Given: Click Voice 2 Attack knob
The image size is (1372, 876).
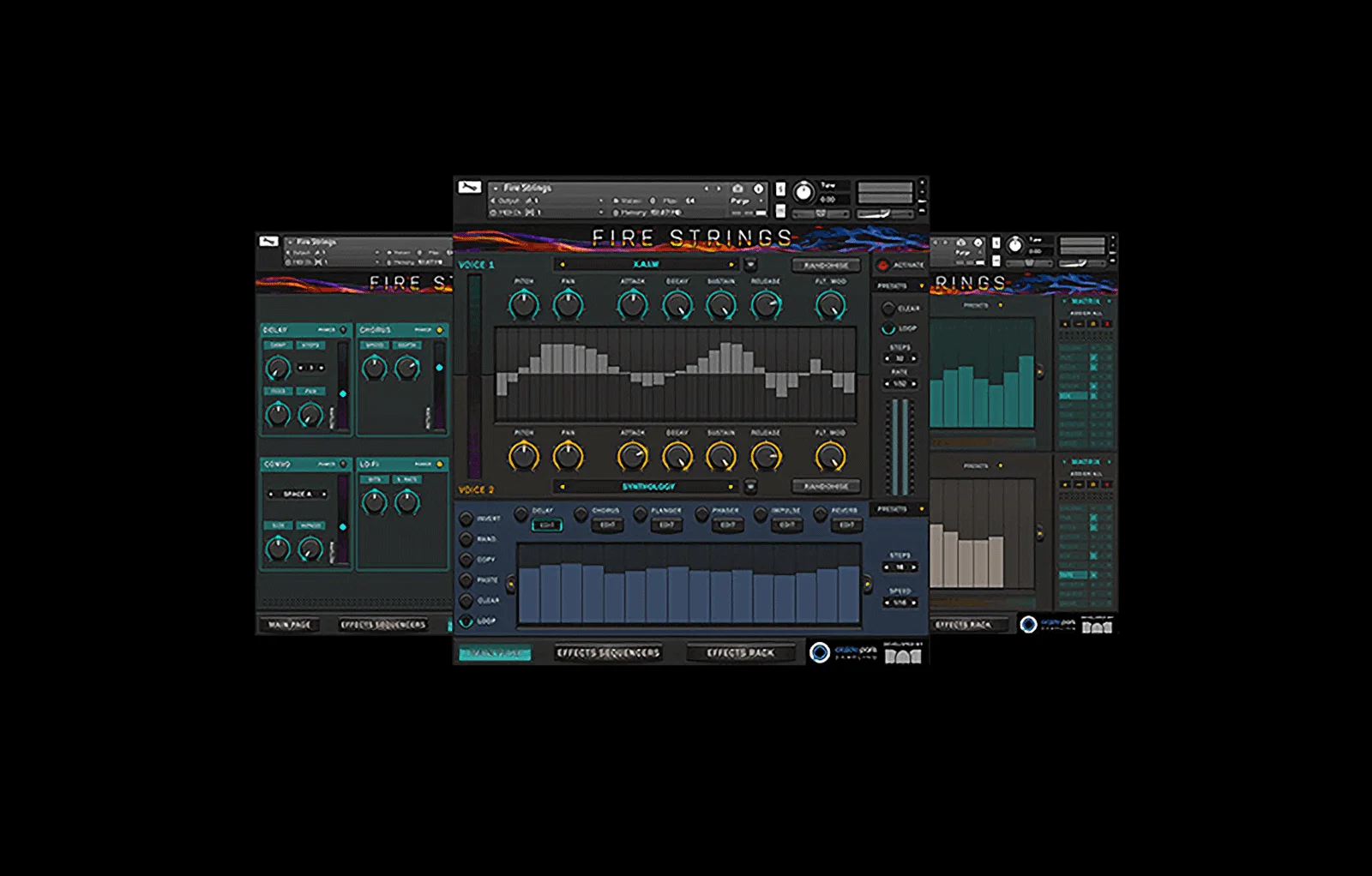Looking at the screenshot, I should click(632, 457).
